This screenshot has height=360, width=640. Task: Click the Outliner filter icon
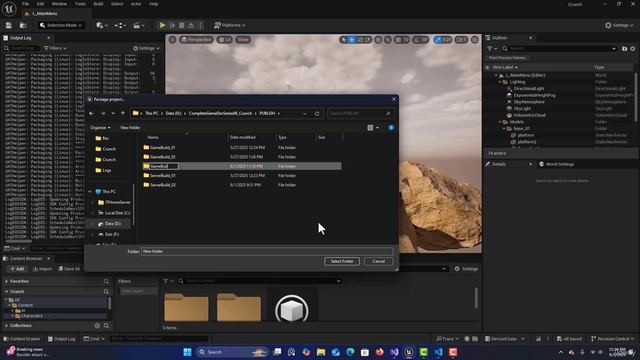click(491, 49)
